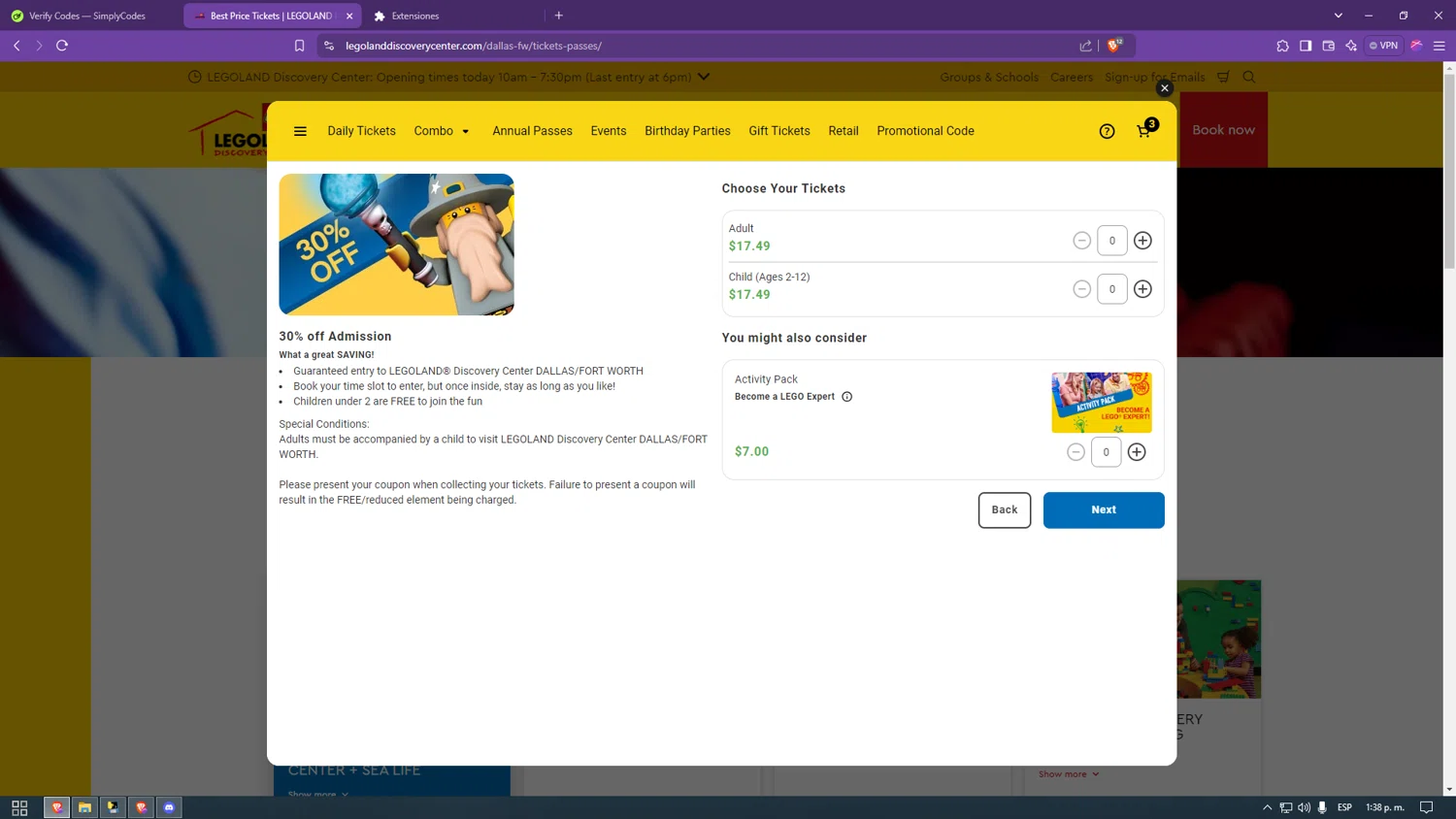This screenshot has width=1456, height=819.
Task: Open Sign-up for Emails link
Action: coord(1155,78)
